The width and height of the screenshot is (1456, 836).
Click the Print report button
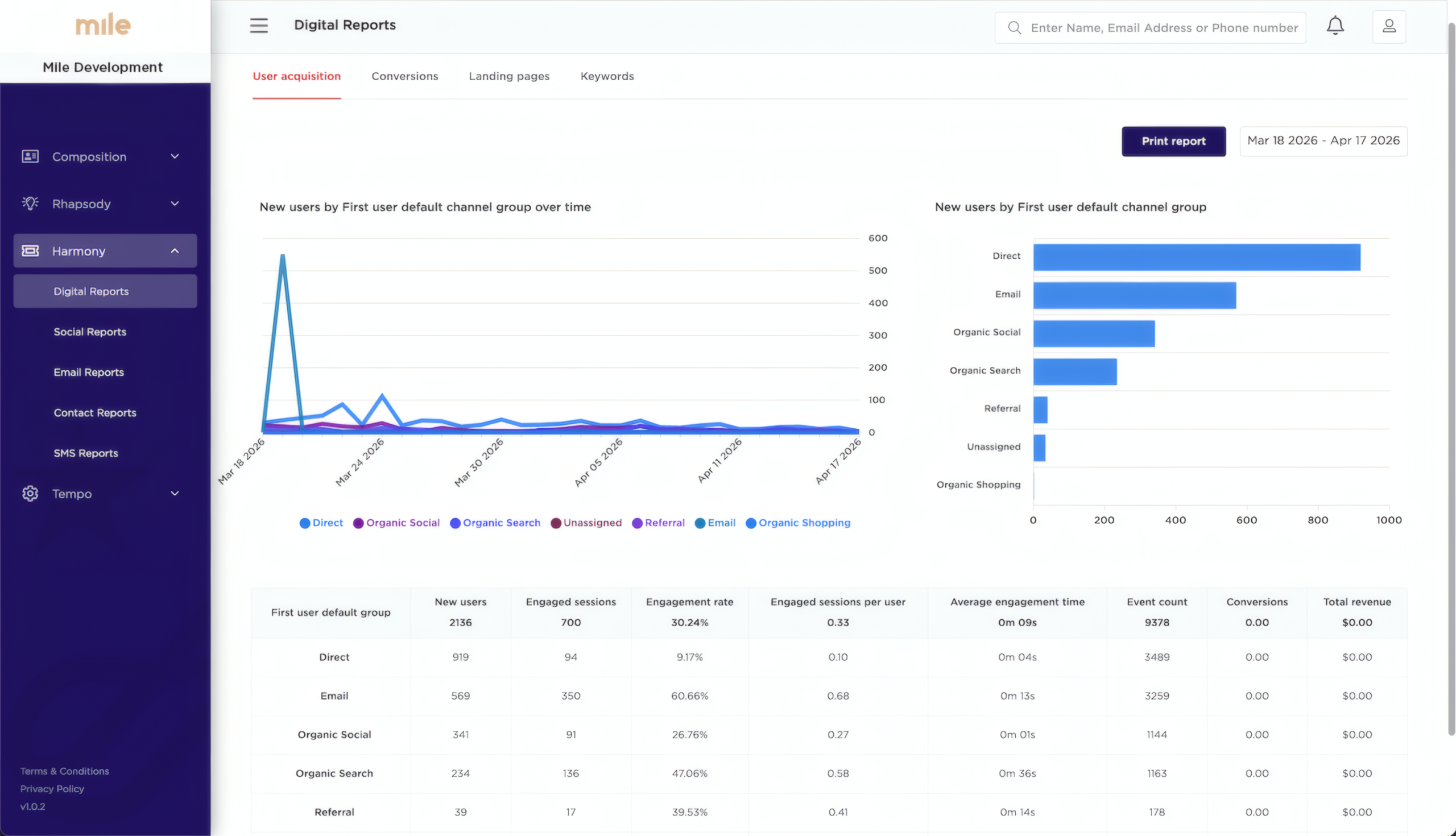[x=1173, y=141]
